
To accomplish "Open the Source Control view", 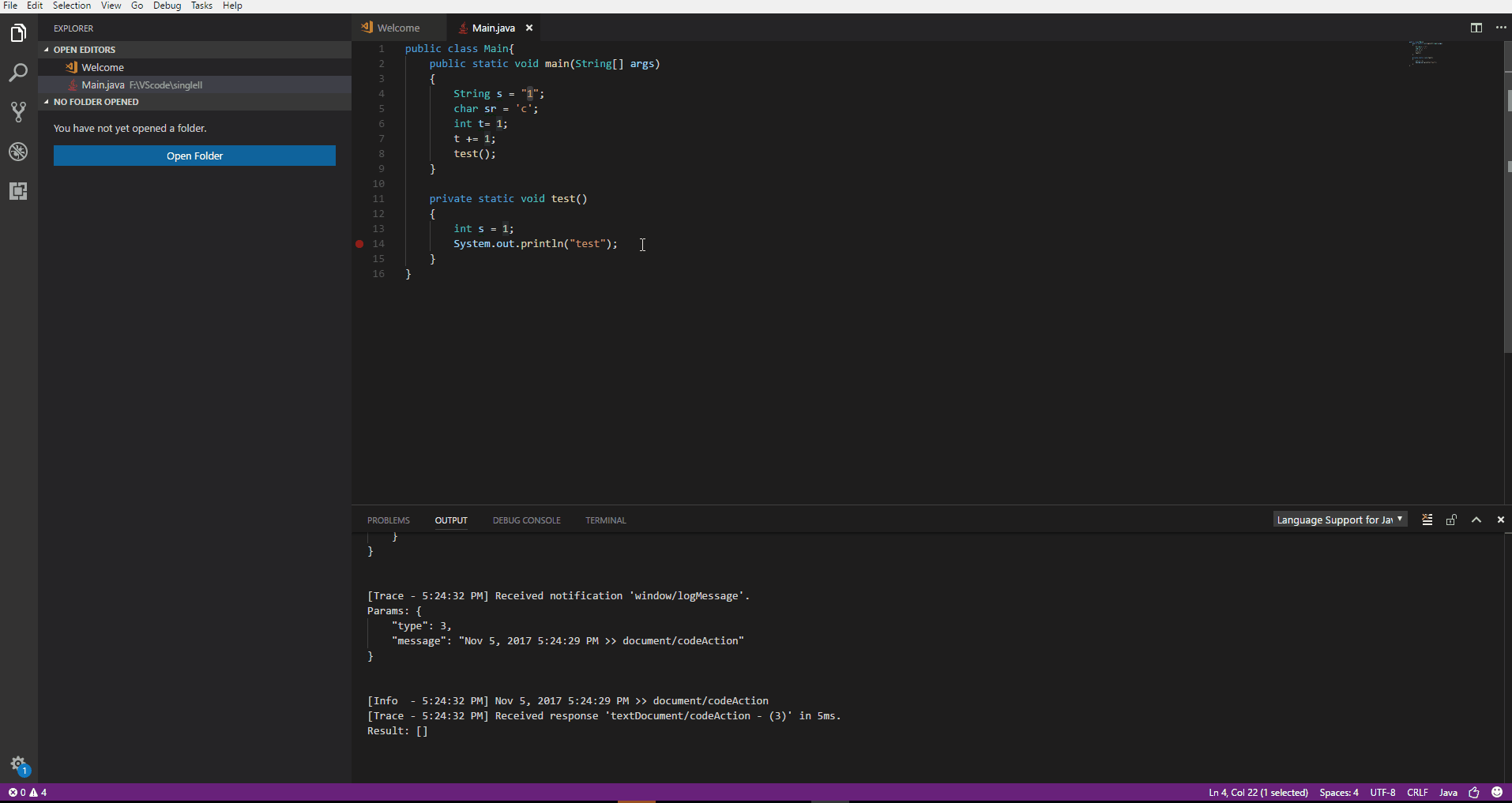I will pyautogui.click(x=17, y=111).
